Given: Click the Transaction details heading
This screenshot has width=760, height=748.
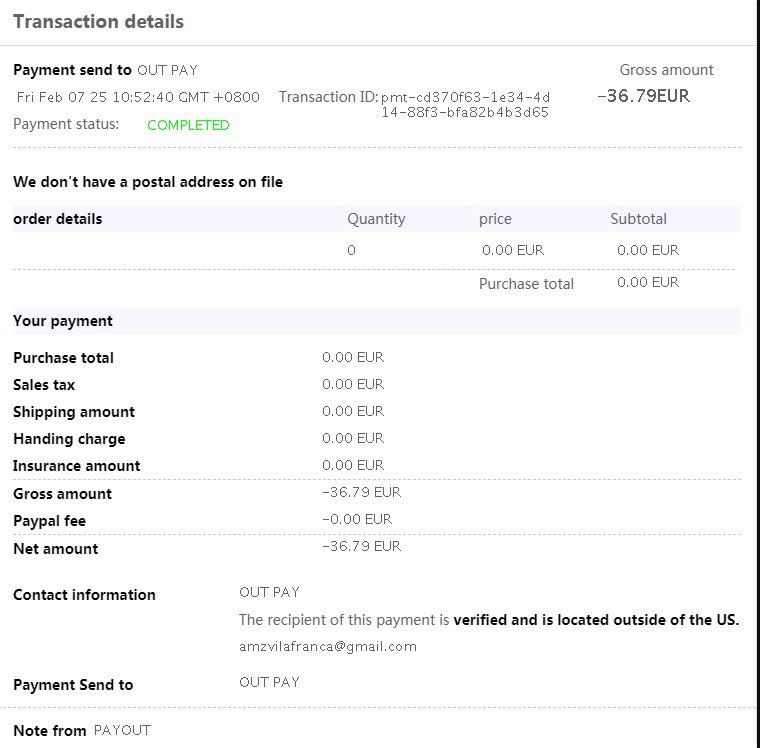Looking at the screenshot, I should 98,21.
